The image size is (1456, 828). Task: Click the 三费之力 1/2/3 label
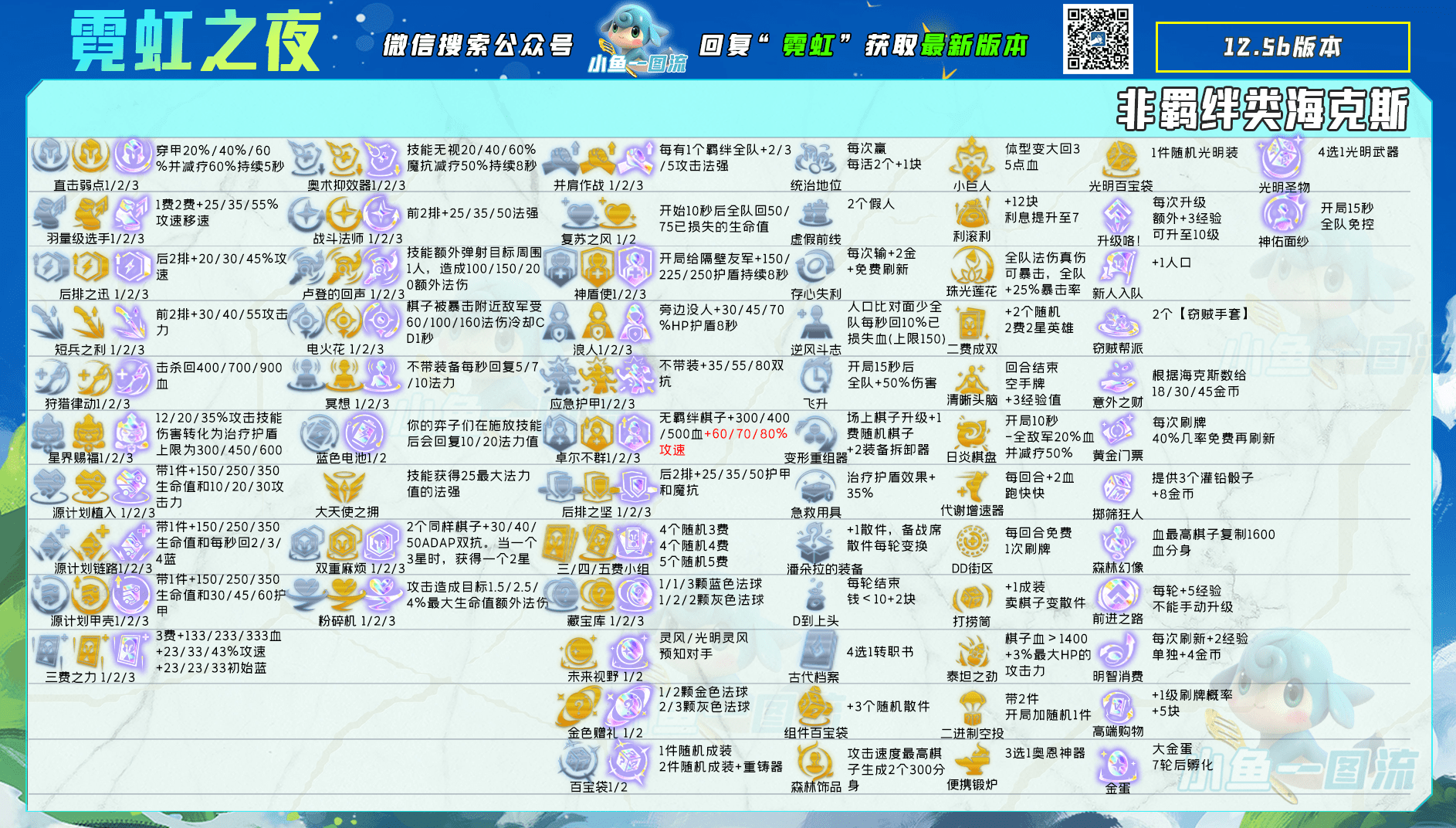(90, 677)
